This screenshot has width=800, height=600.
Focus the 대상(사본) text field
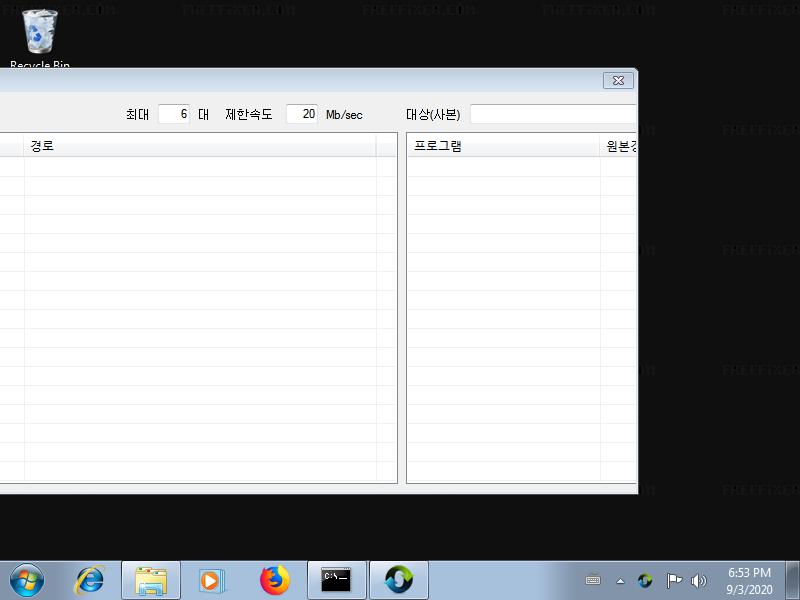pyautogui.click(x=554, y=114)
